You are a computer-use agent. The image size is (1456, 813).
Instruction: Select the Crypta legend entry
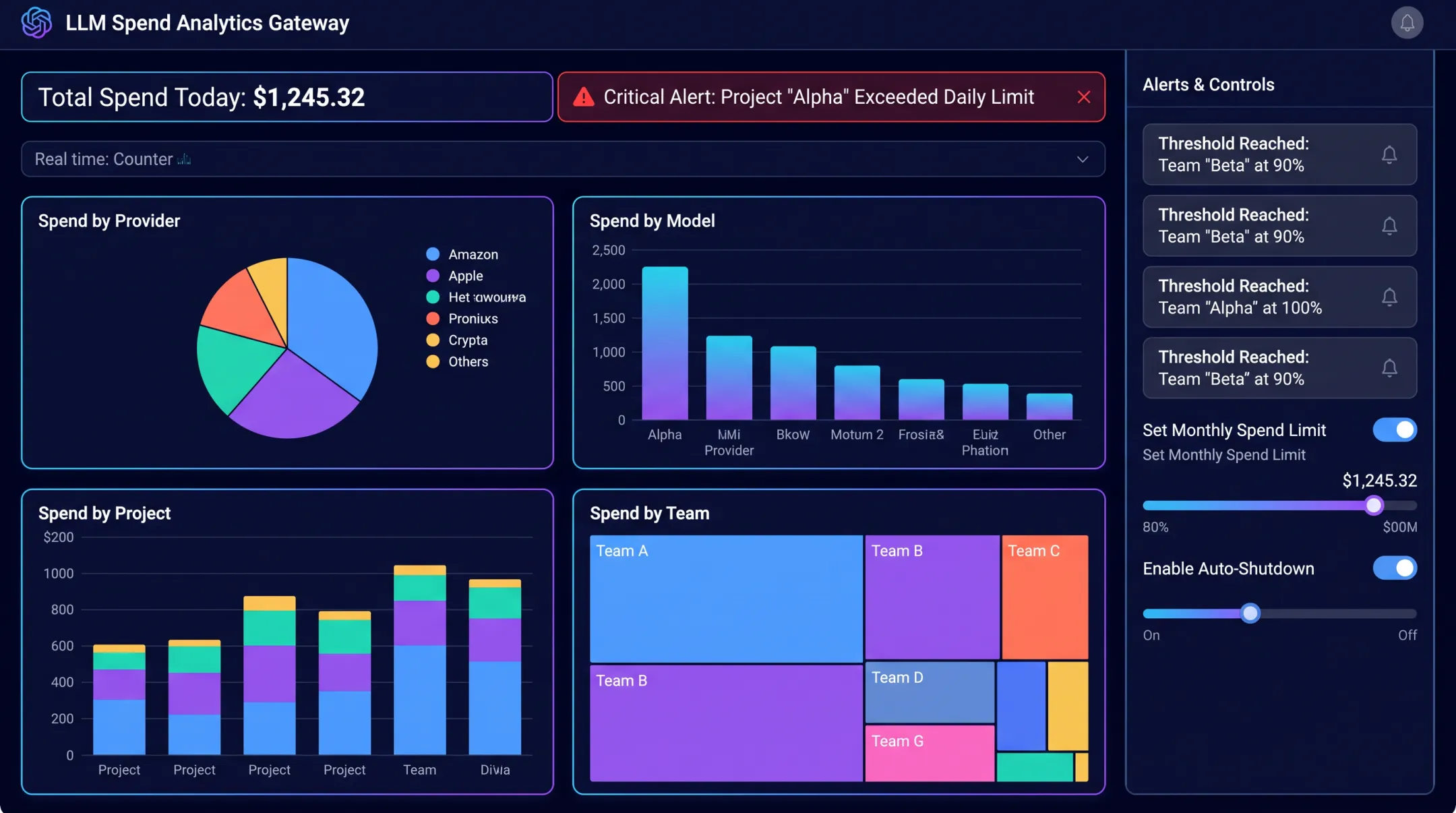coord(457,340)
